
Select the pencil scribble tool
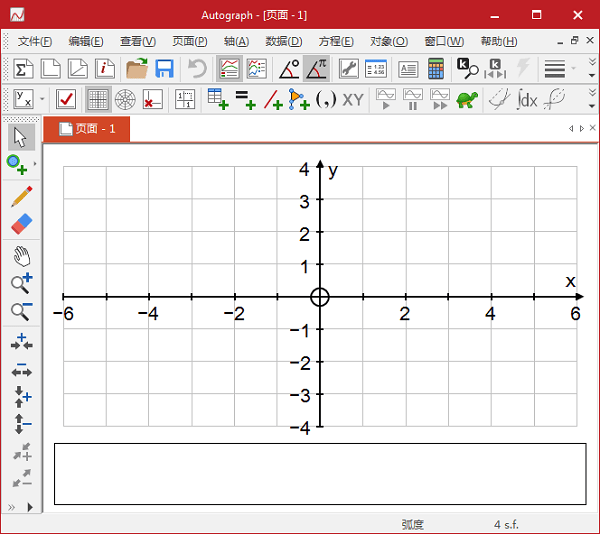(21, 196)
